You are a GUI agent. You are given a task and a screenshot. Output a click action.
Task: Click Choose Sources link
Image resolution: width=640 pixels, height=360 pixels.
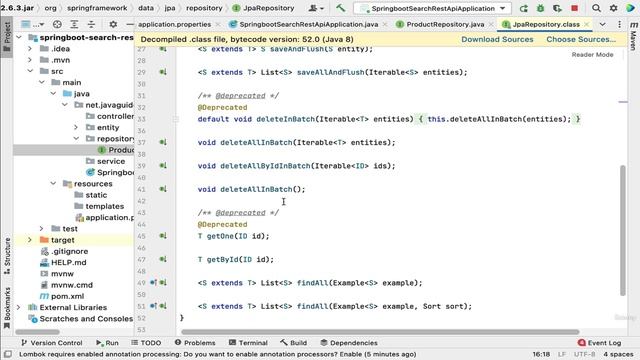click(581, 40)
